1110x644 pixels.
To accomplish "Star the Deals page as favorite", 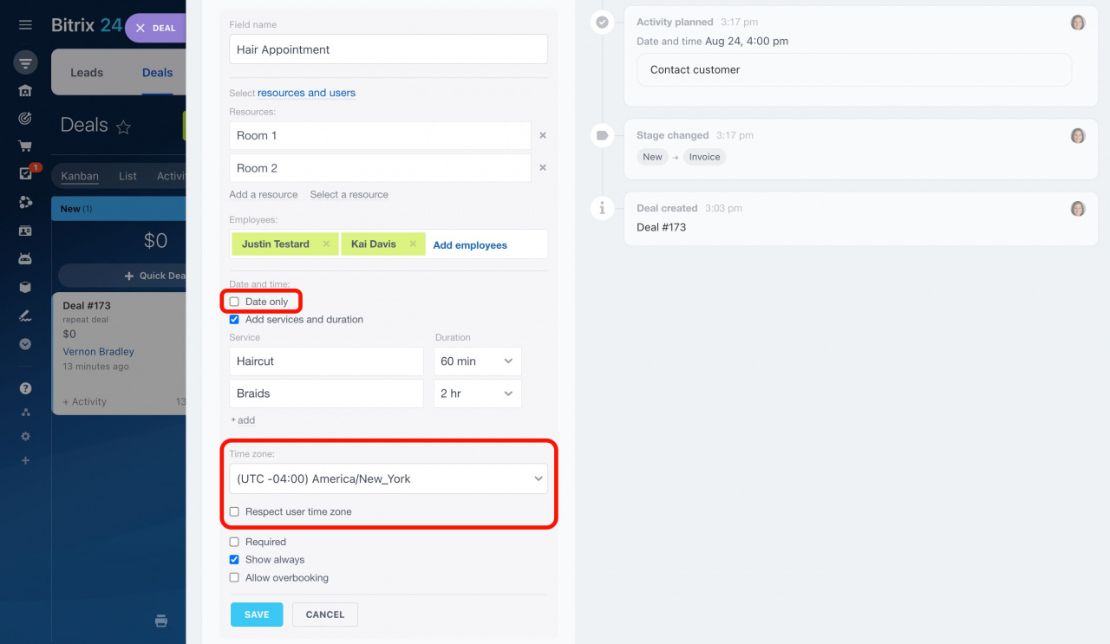I will click(123, 127).
